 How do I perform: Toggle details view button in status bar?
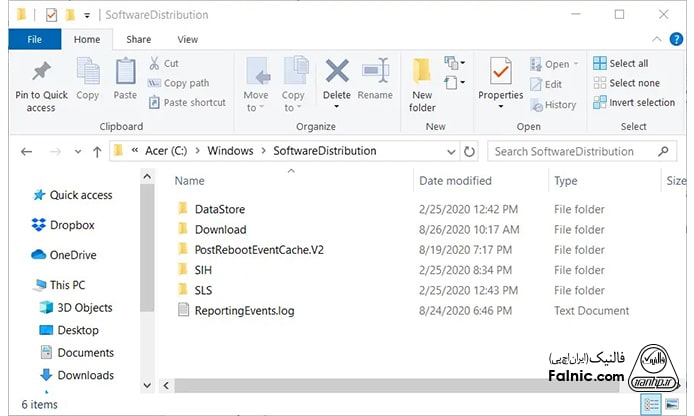tap(652, 404)
